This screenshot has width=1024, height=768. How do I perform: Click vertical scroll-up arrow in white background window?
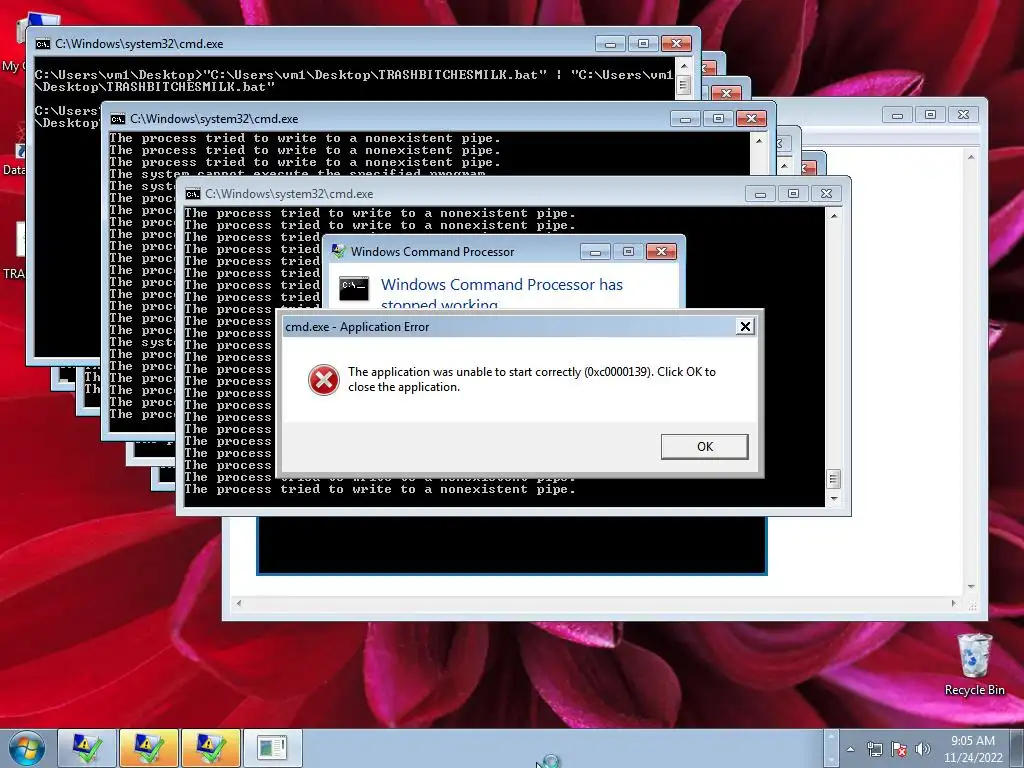point(971,157)
